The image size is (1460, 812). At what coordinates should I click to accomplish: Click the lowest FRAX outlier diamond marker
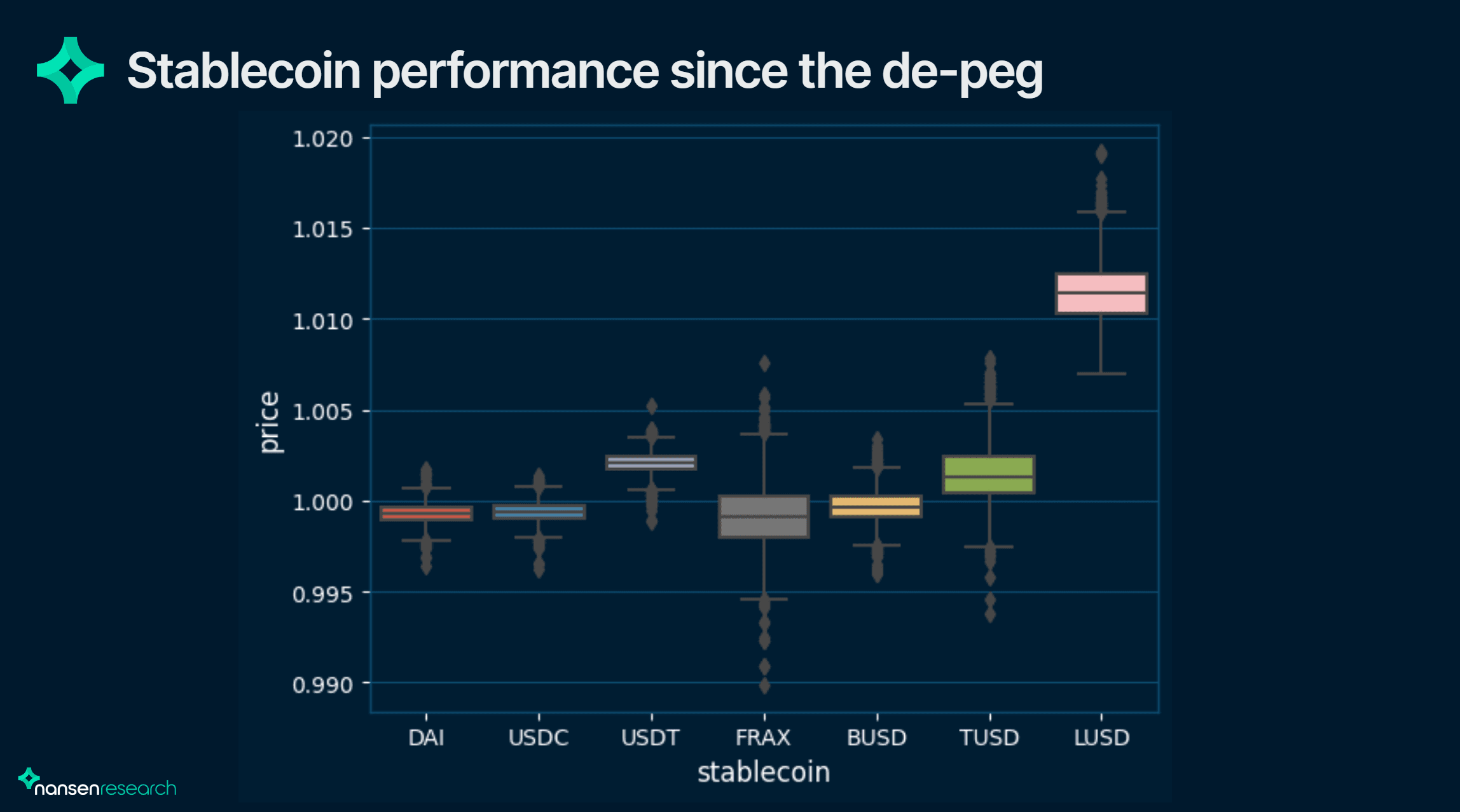coord(764,685)
